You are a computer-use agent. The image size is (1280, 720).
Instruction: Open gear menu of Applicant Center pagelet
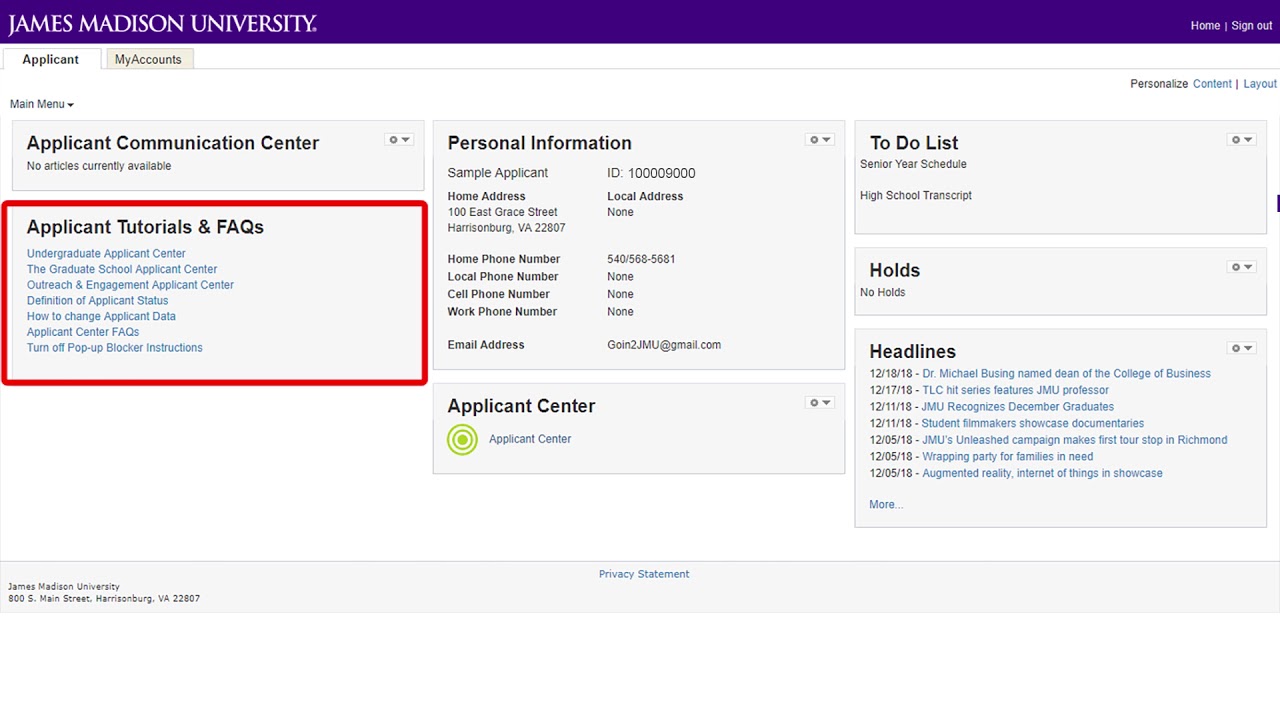[x=820, y=403]
